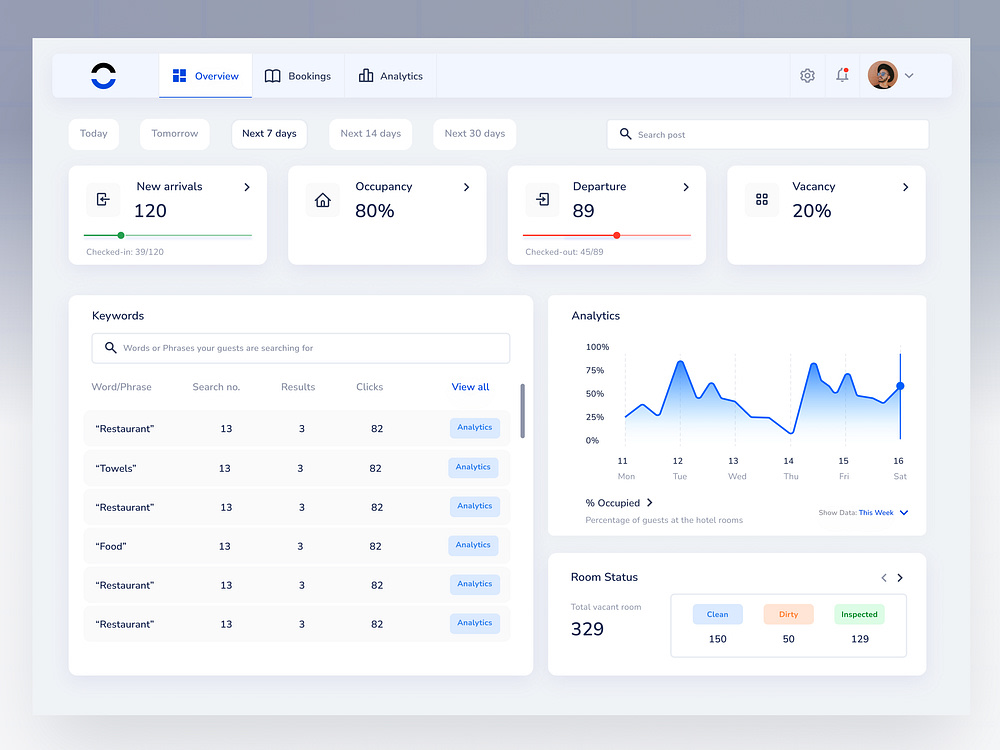The height and width of the screenshot is (750, 1000).
Task: Click the Keywords list scrollbar
Action: tap(522, 411)
